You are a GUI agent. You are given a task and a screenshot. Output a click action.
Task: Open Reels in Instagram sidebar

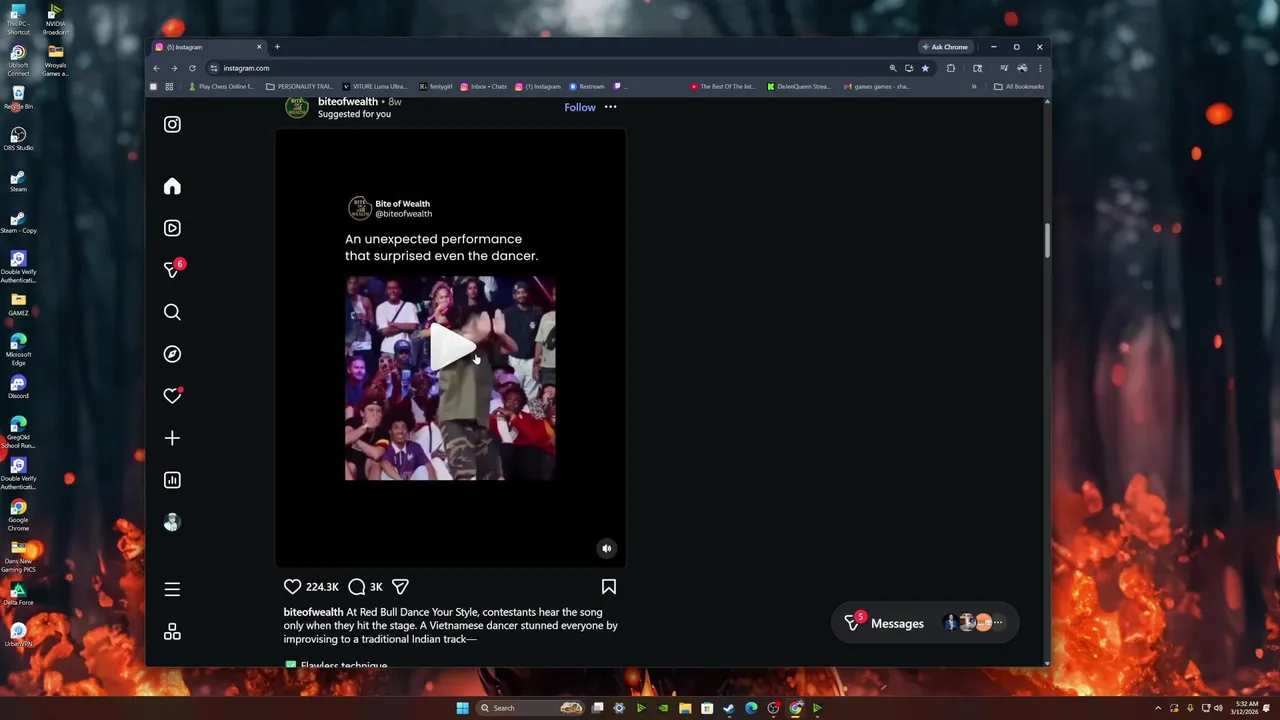172,228
